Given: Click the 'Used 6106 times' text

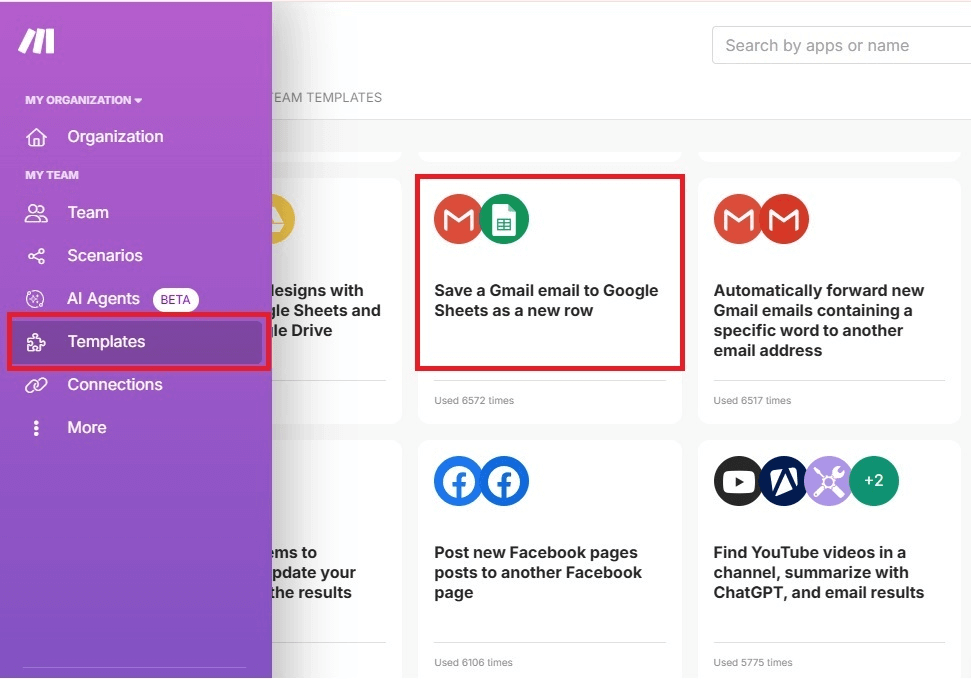Looking at the screenshot, I should click(x=474, y=663).
